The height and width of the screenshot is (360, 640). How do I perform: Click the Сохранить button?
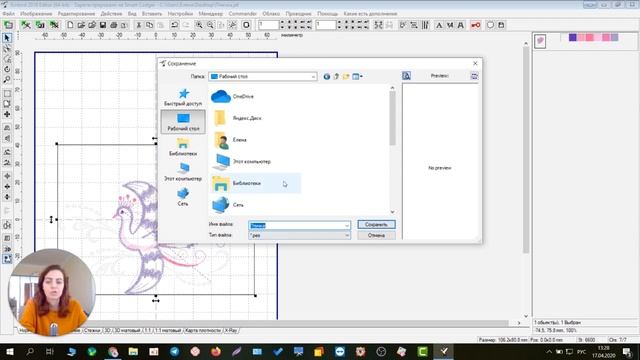376,224
